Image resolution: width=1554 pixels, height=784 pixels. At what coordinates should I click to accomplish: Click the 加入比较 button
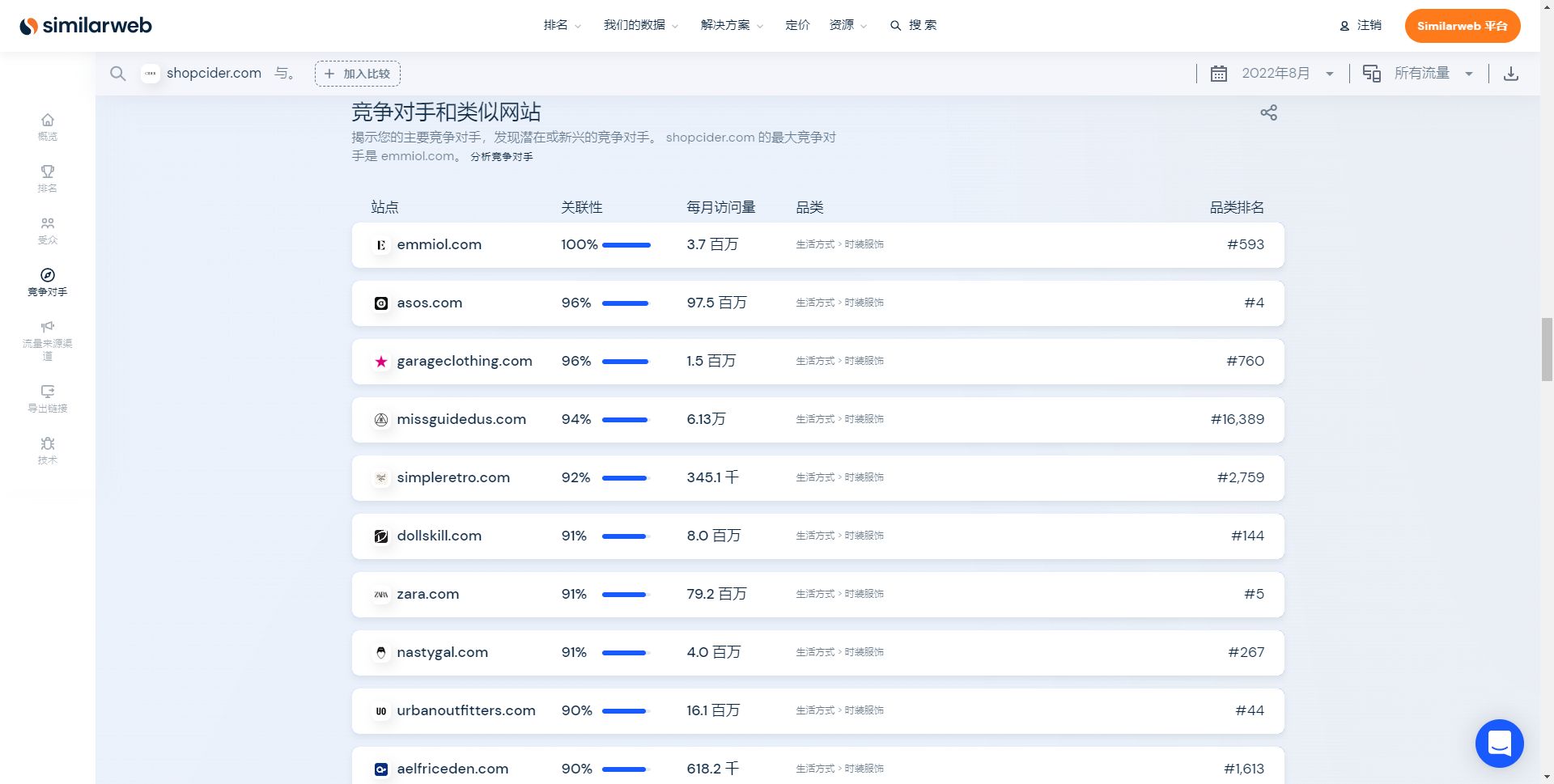(358, 74)
